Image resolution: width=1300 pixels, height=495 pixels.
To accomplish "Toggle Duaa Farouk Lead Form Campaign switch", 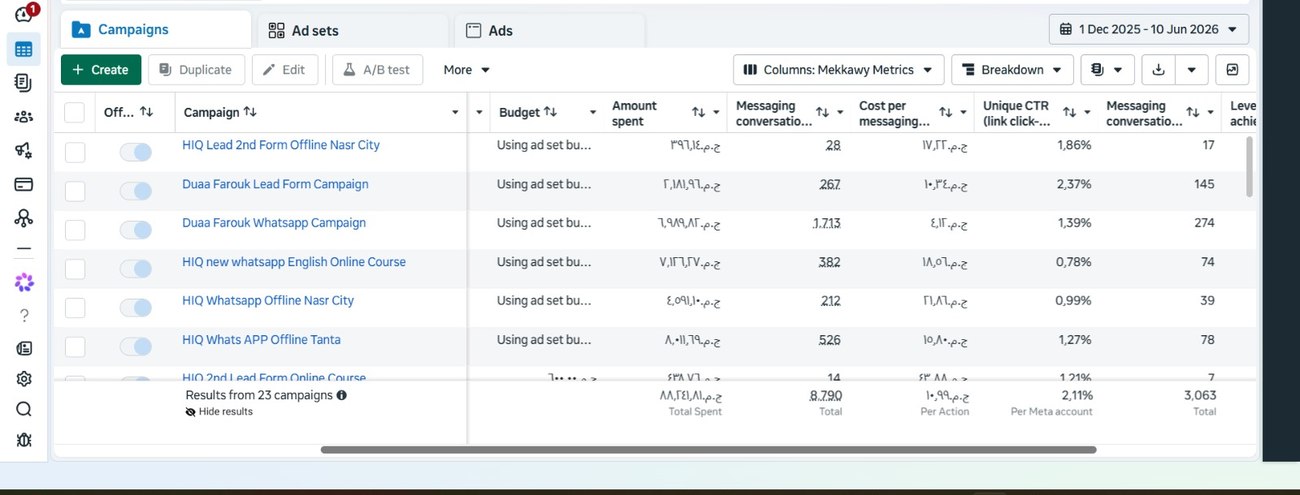I will point(135,191).
